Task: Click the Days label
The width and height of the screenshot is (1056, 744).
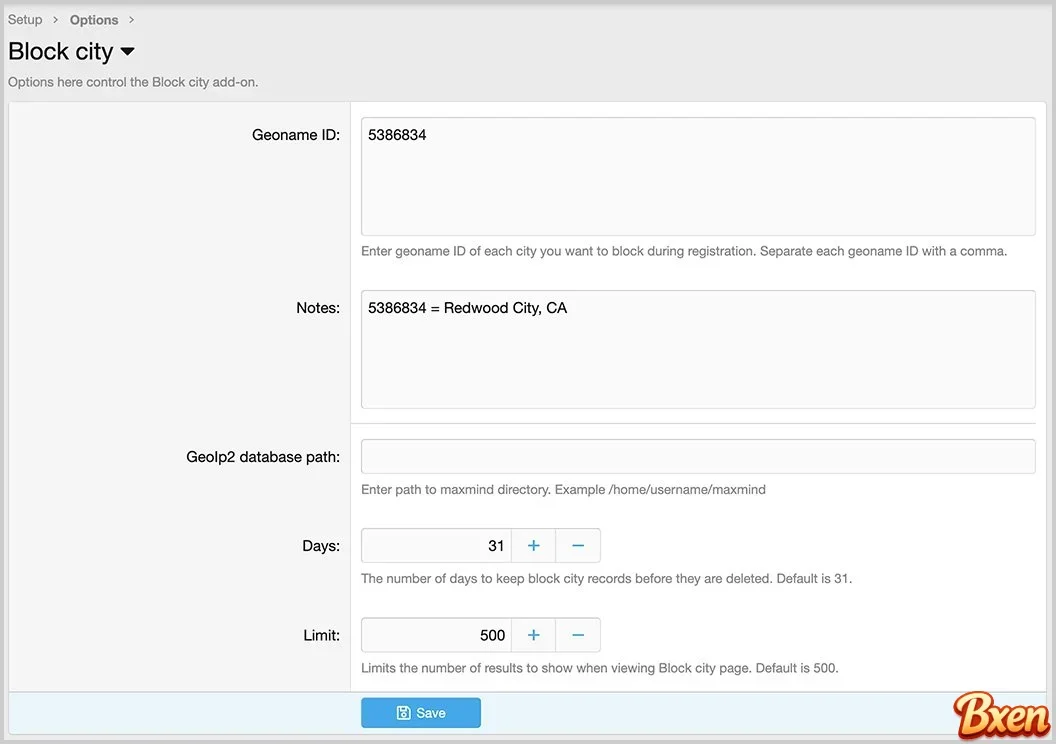Action: point(321,546)
